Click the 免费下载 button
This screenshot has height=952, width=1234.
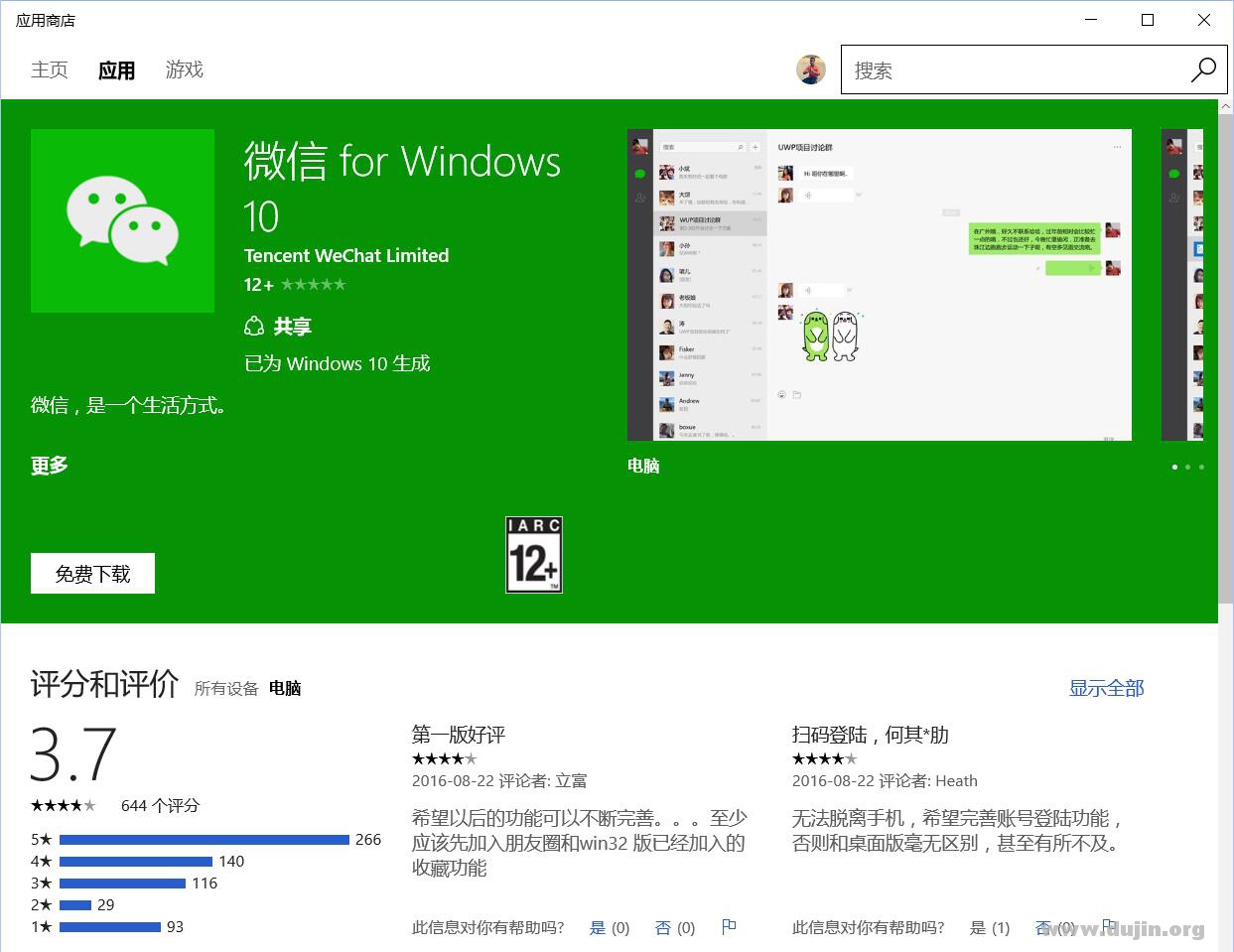coord(92,574)
